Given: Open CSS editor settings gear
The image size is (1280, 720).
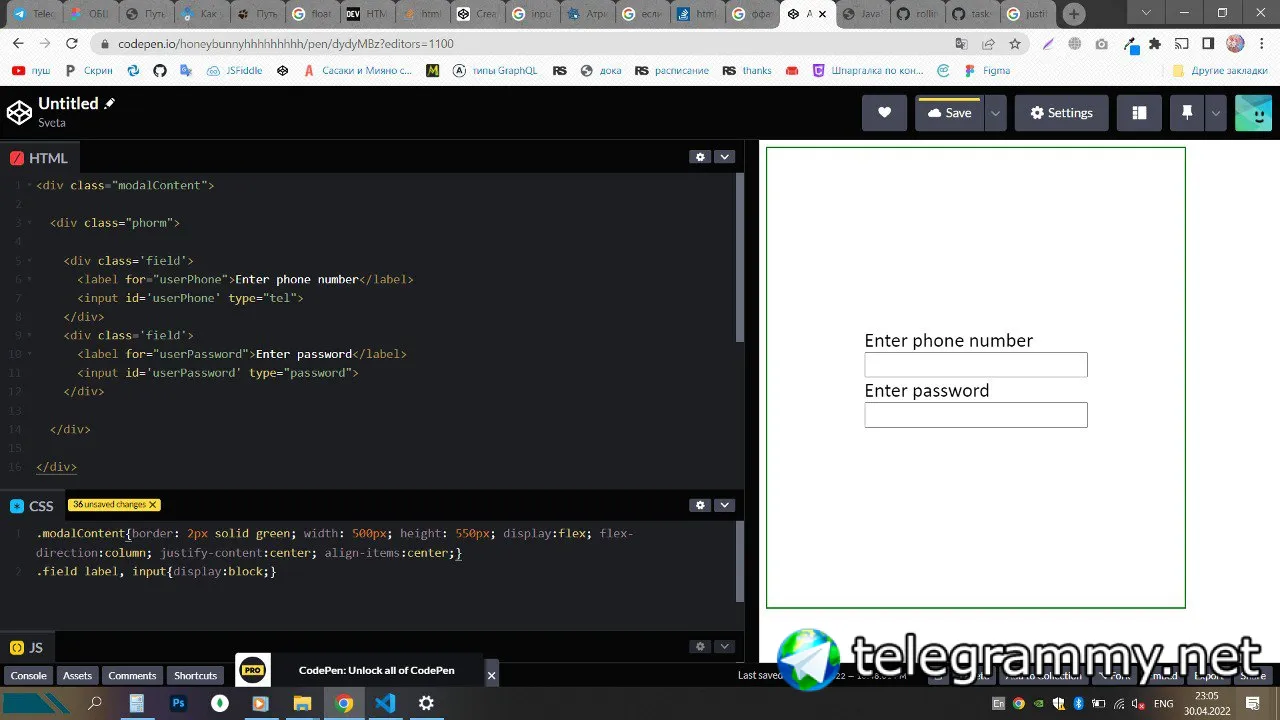Looking at the screenshot, I should (700, 505).
